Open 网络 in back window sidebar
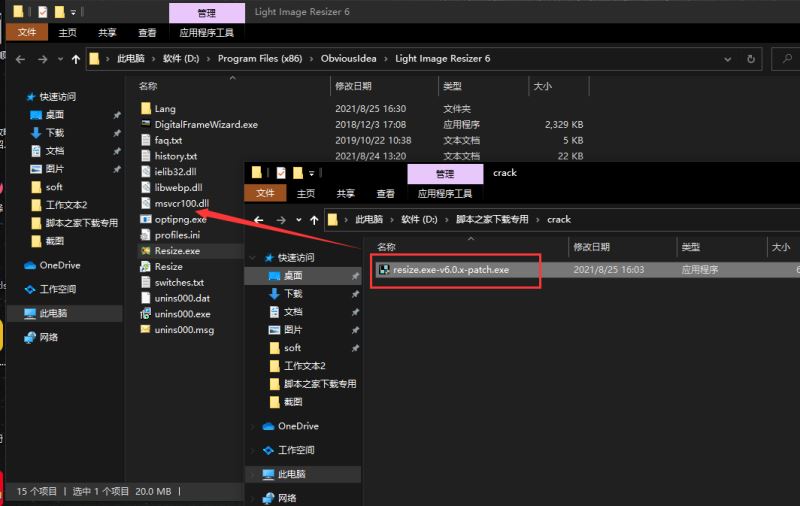Viewport: 800px width, 506px height. 41,337
